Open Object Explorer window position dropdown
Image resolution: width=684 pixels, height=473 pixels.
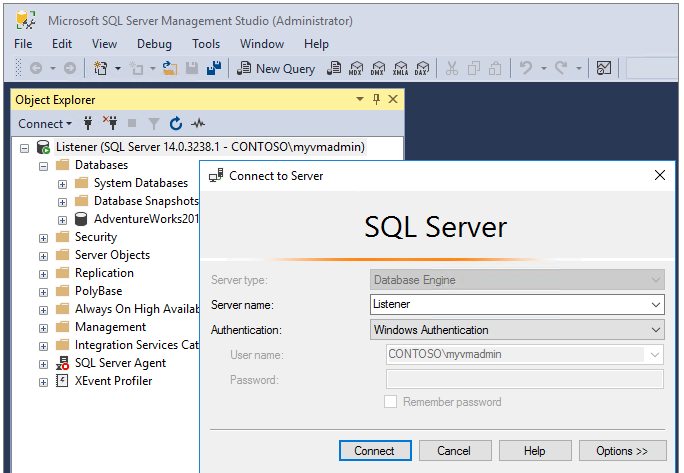(x=360, y=99)
